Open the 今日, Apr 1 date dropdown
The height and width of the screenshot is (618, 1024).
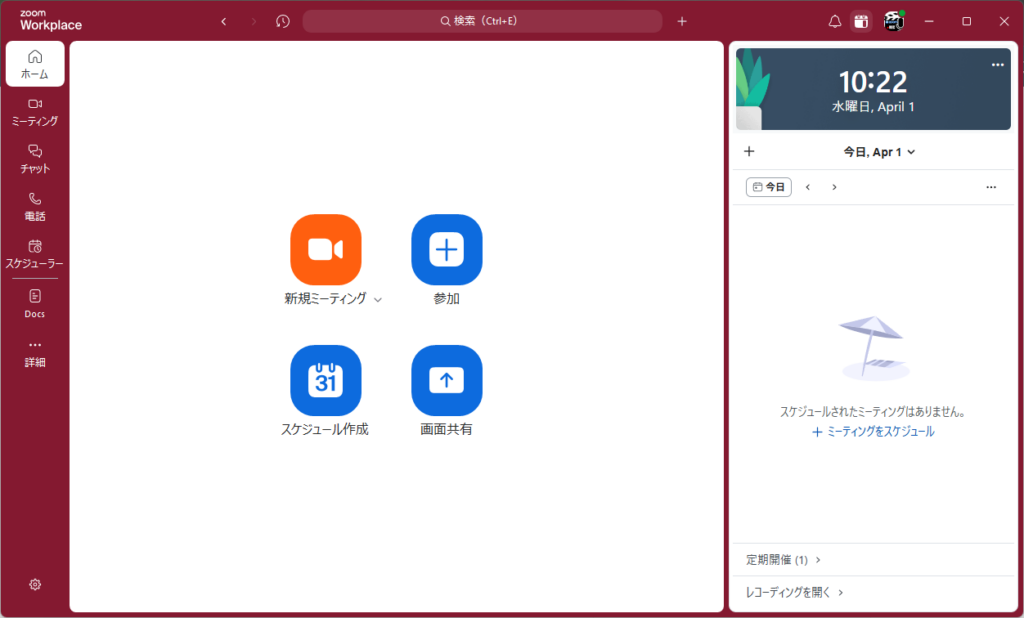879,152
